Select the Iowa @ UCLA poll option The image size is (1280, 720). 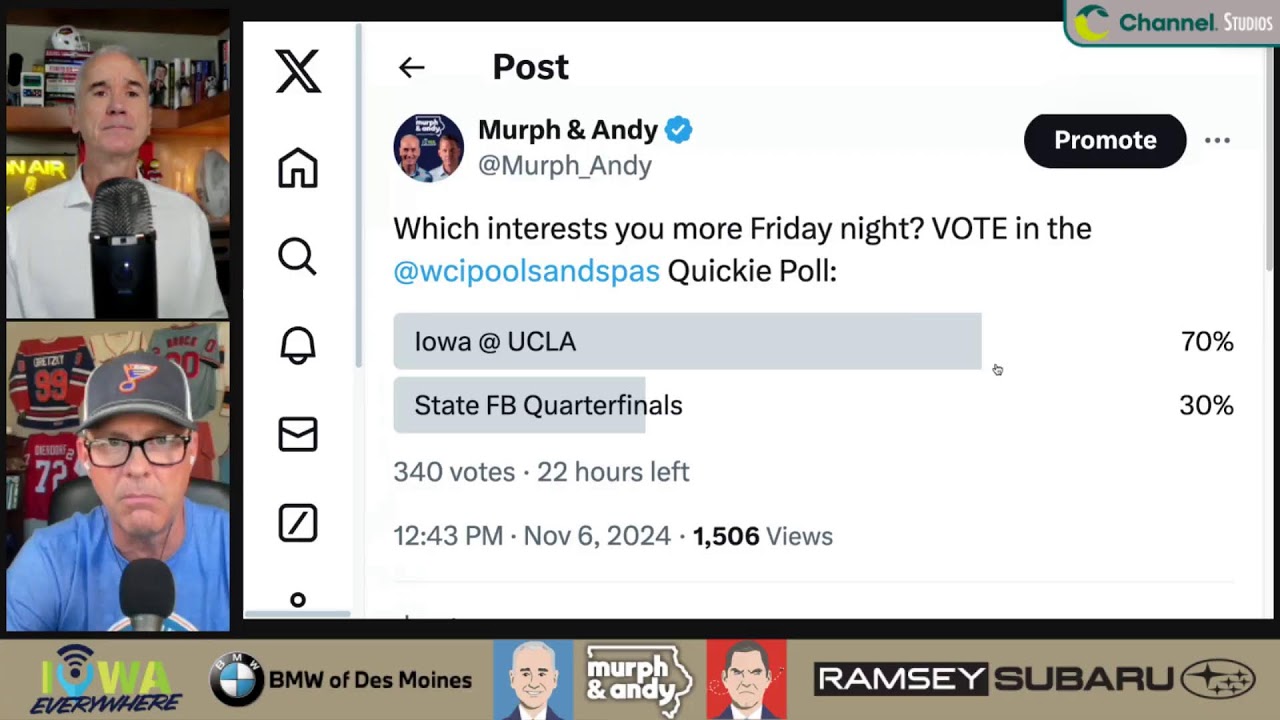[x=687, y=342]
